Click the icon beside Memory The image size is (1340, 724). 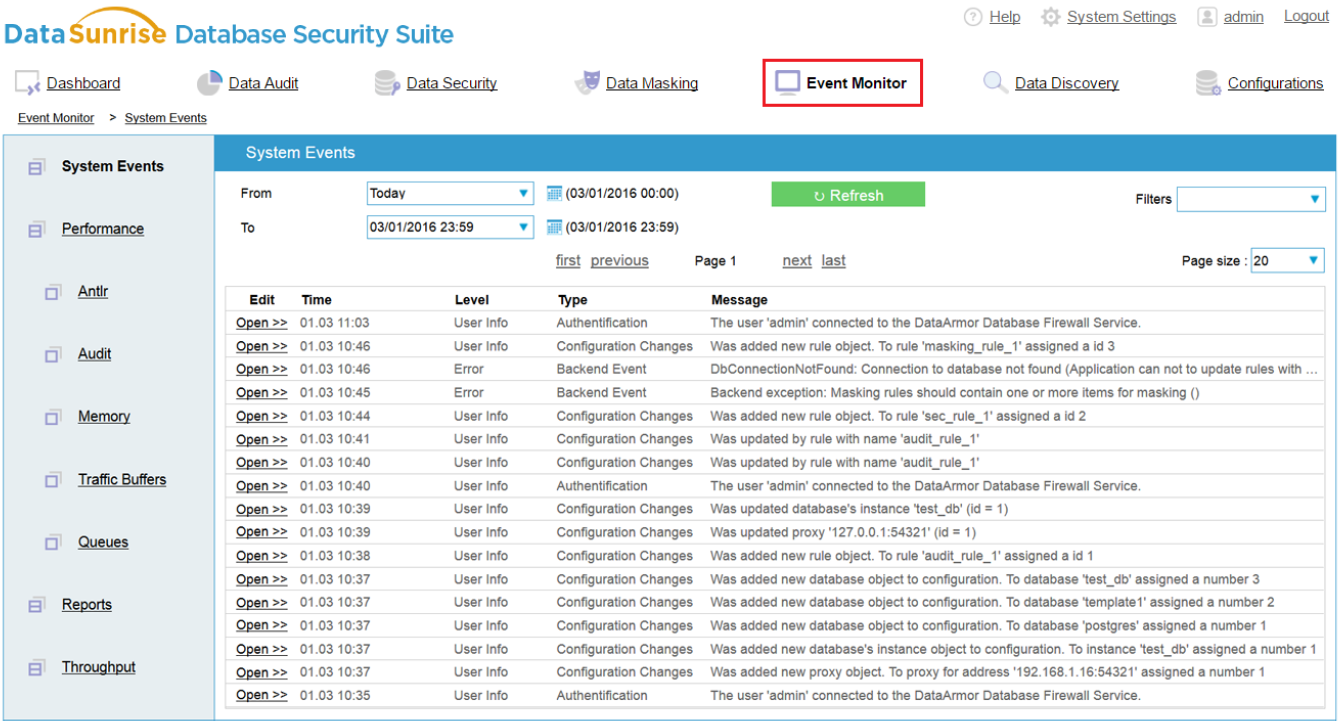click(52, 418)
